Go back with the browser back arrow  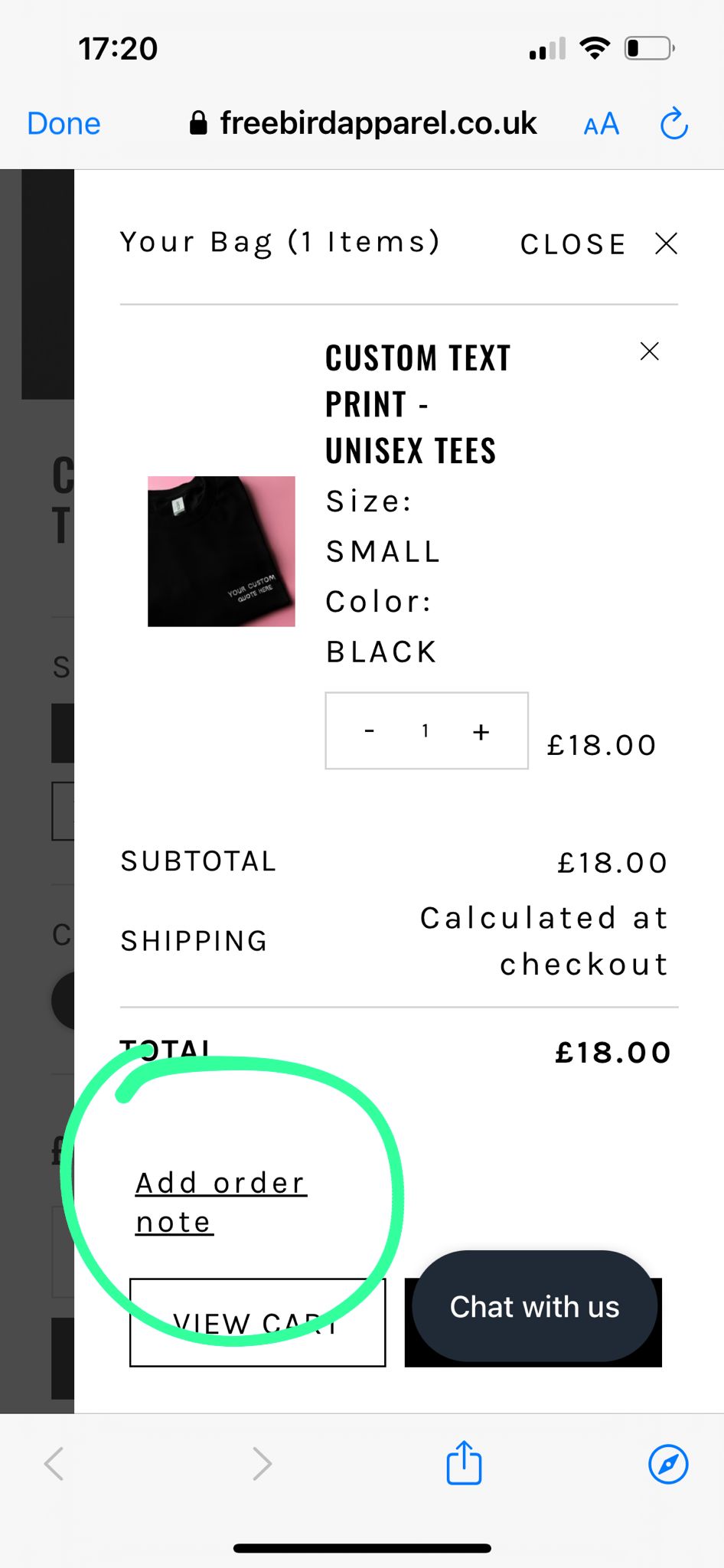click(x=54, y=1464)
